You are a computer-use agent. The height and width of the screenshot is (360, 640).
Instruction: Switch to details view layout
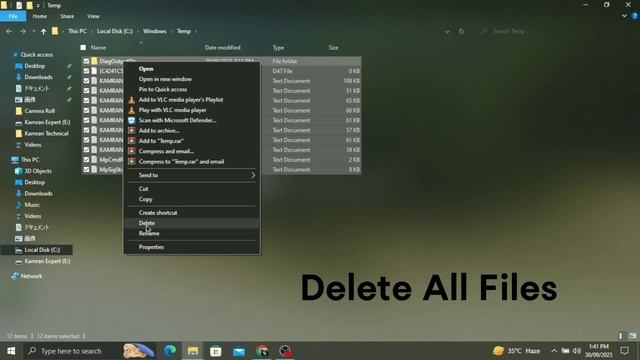point(621,336)
